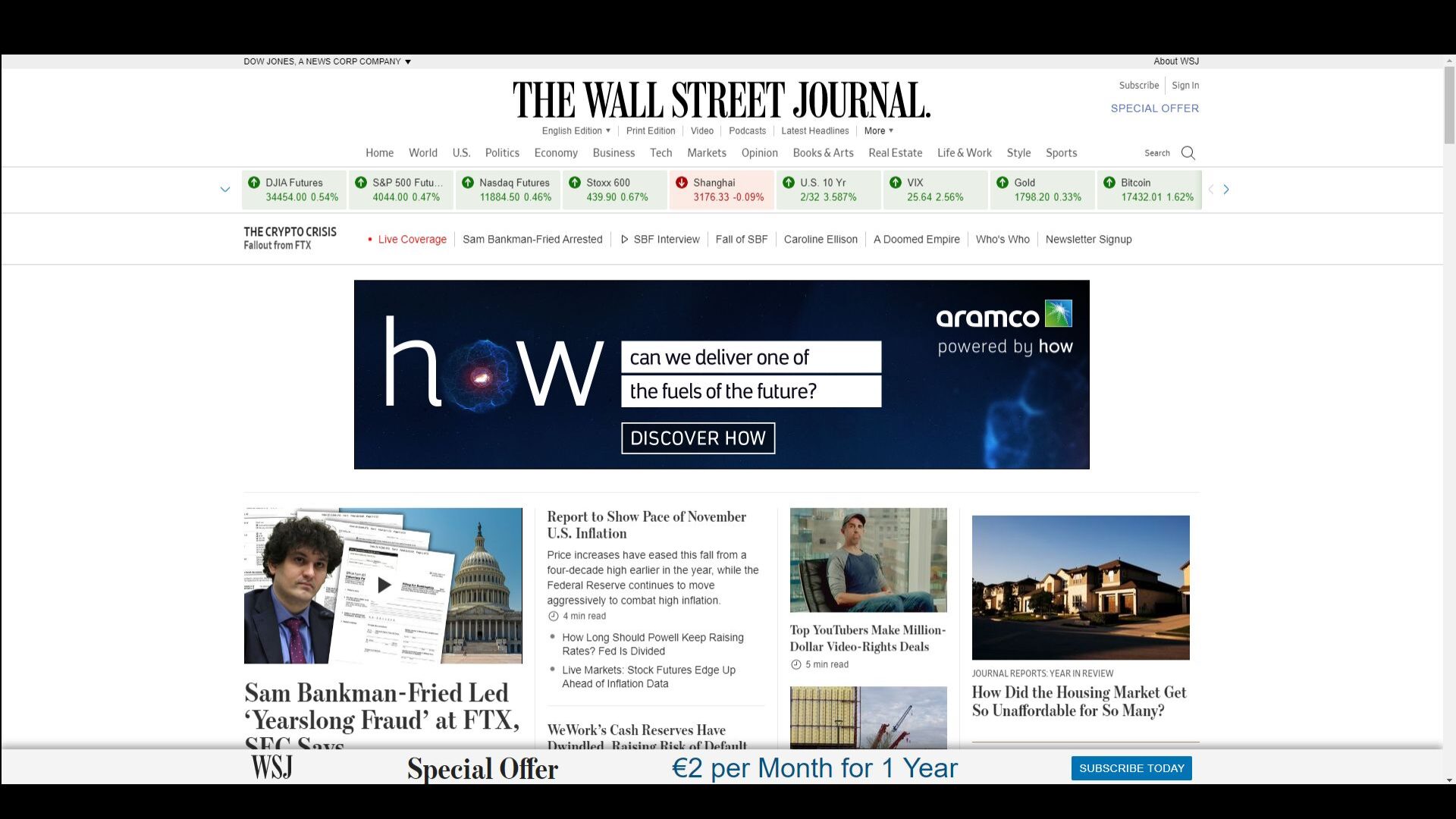This screenshot has height=819, width=1456.
Task: Click the play icon beside SBF Interview
Action: tap(626, 239)
